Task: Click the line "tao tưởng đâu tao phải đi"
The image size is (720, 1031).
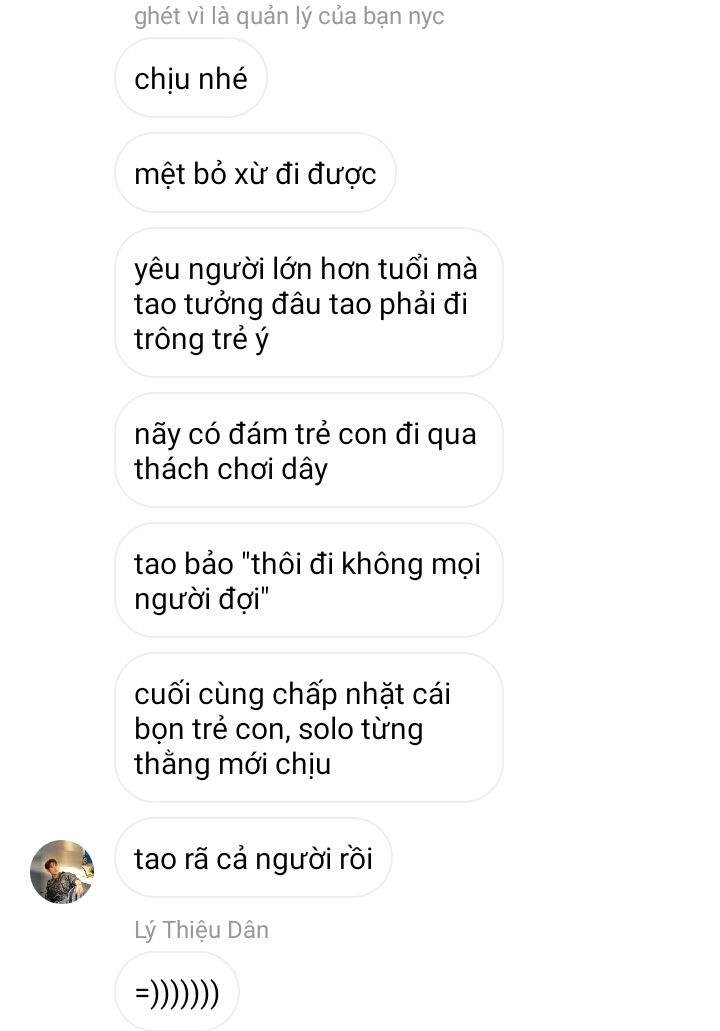Action: click(301, 304)
